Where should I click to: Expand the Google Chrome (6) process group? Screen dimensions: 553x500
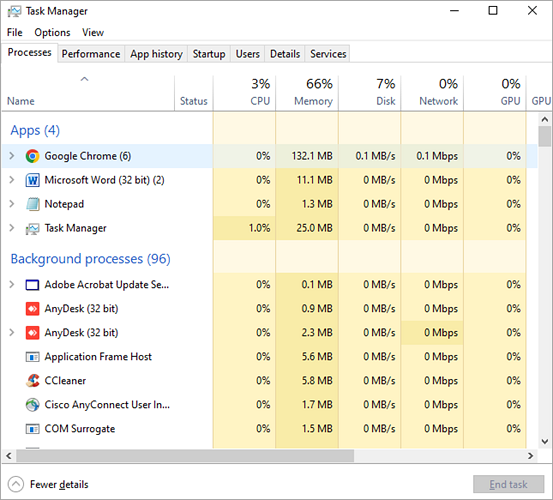[x=12, y=156]
